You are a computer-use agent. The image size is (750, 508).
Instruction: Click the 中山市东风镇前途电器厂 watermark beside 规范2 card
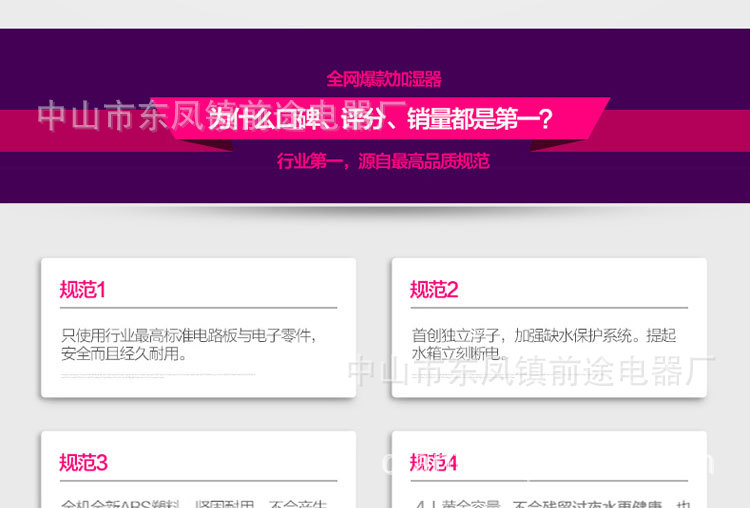tap(530, 373)
